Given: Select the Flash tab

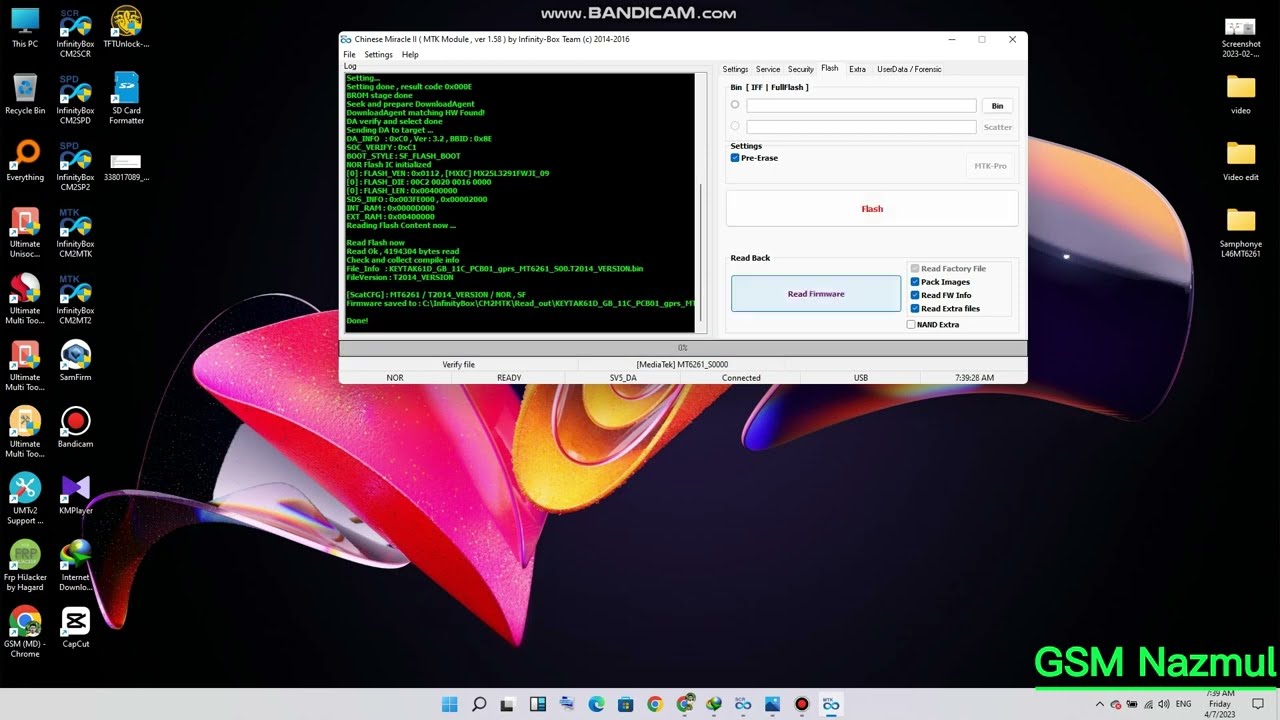Looking at the screenshot, I should (830, 68).
